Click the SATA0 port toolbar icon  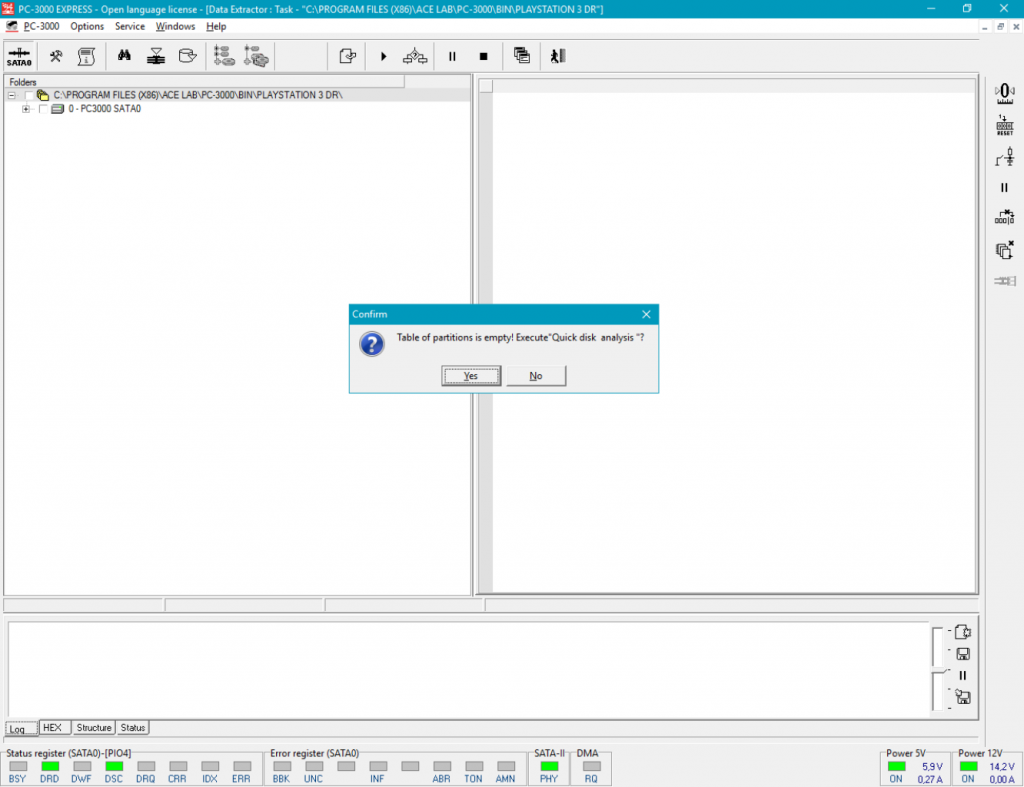tap(19, 56)
